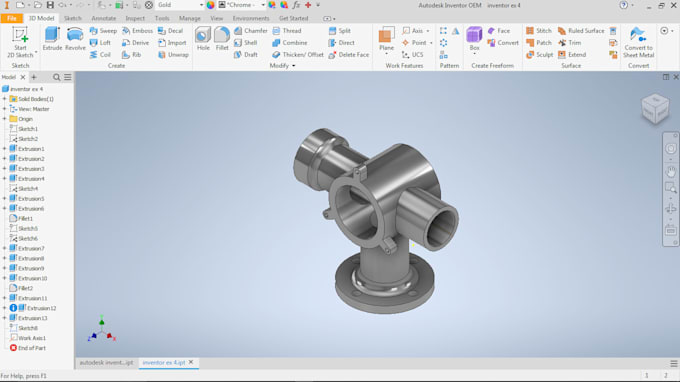Open the Help question mark icon
Viewport: 680px width, 382px height.
point(624,5)
